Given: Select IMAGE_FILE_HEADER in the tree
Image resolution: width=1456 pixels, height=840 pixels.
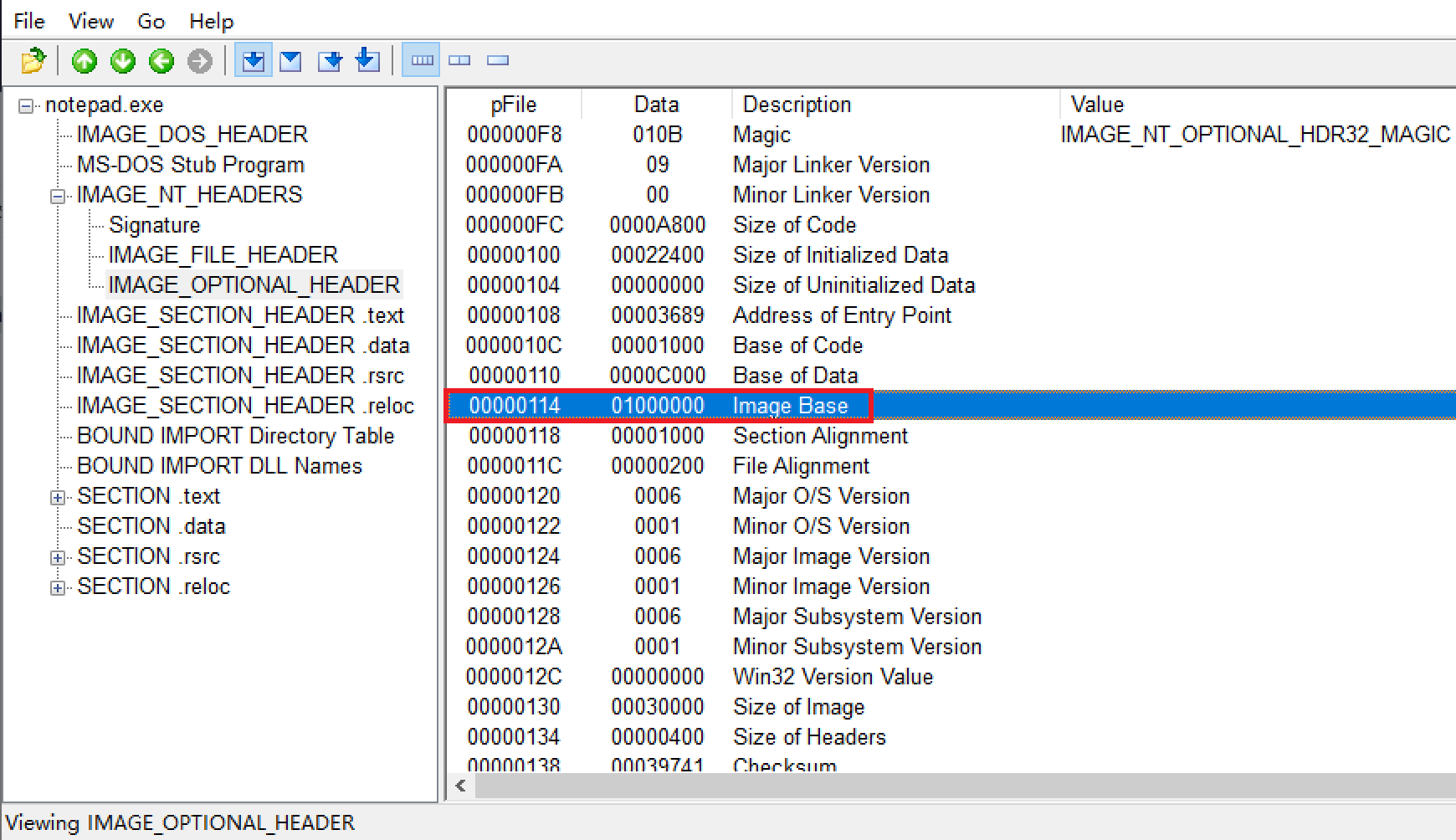Looking at the screenshot, I should pos(223,254).
